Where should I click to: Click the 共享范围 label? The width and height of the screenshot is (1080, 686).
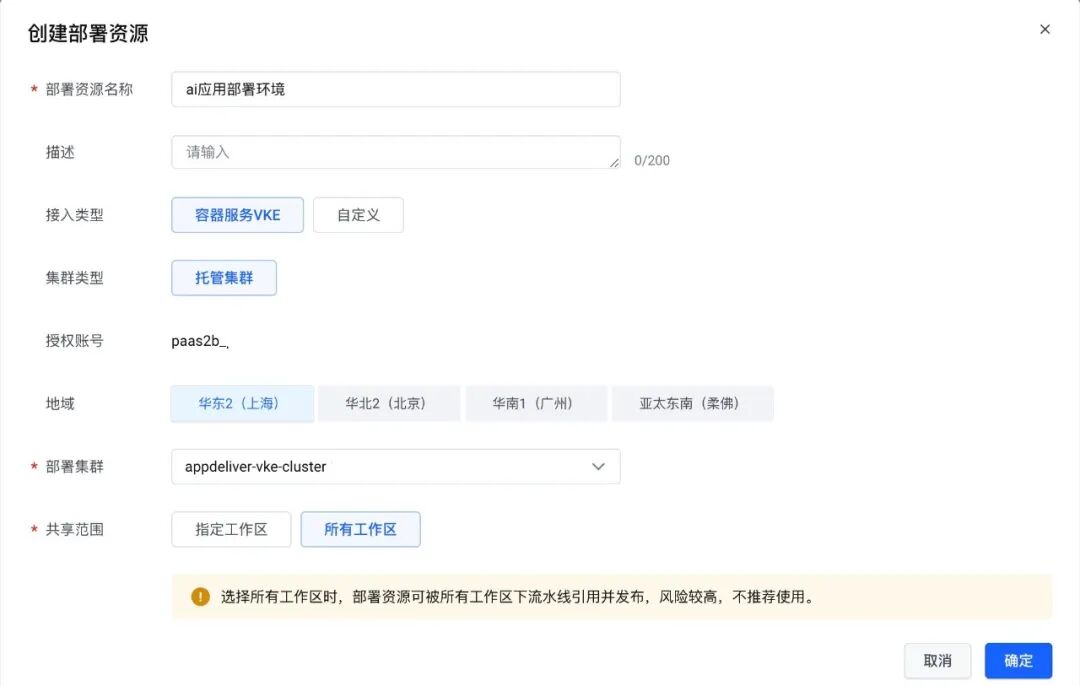(74, 529)
